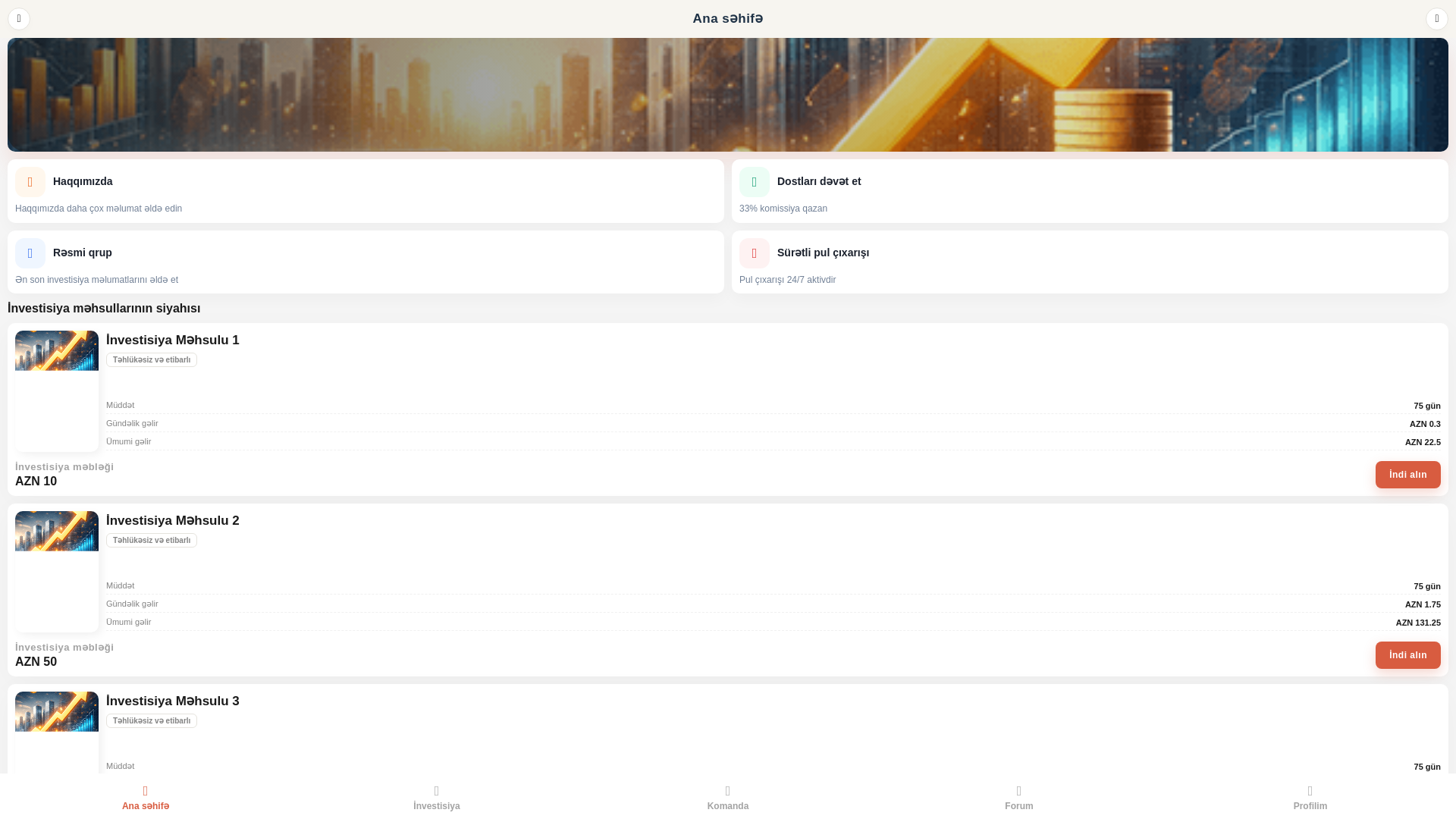The height and width of the screenshot is (819, 1456).
Task: Select the İnvestisiya Məhsulu 2 title
Action: coord(173,521)
